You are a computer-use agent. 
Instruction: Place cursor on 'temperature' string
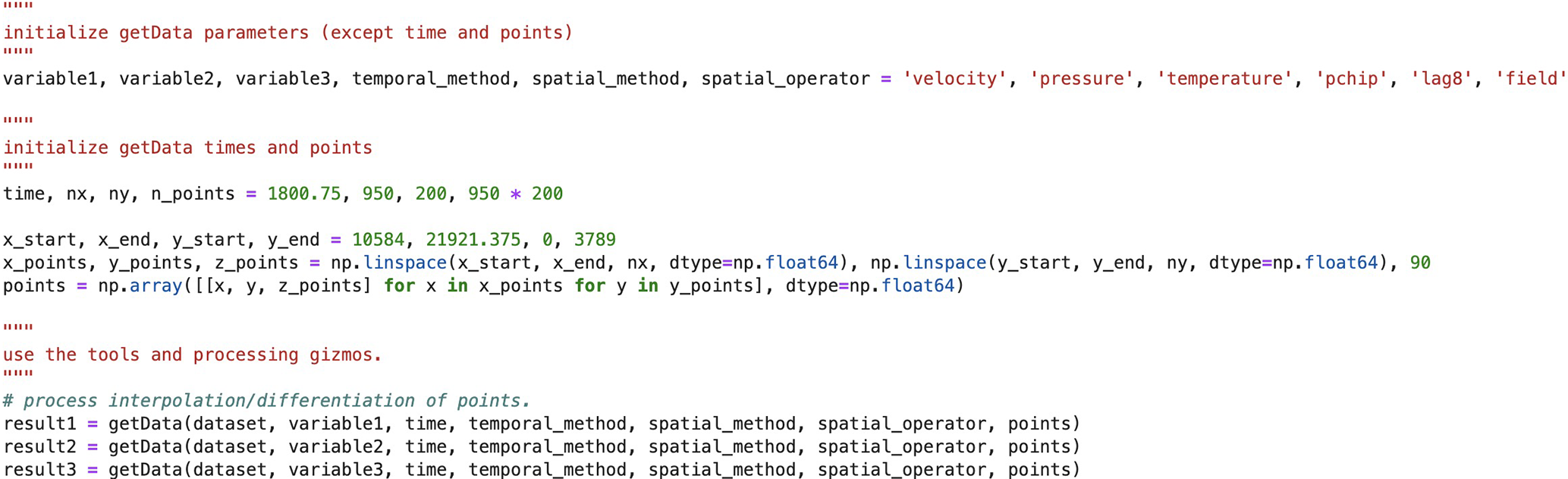pyautogui.click(x=1224, y=79)
